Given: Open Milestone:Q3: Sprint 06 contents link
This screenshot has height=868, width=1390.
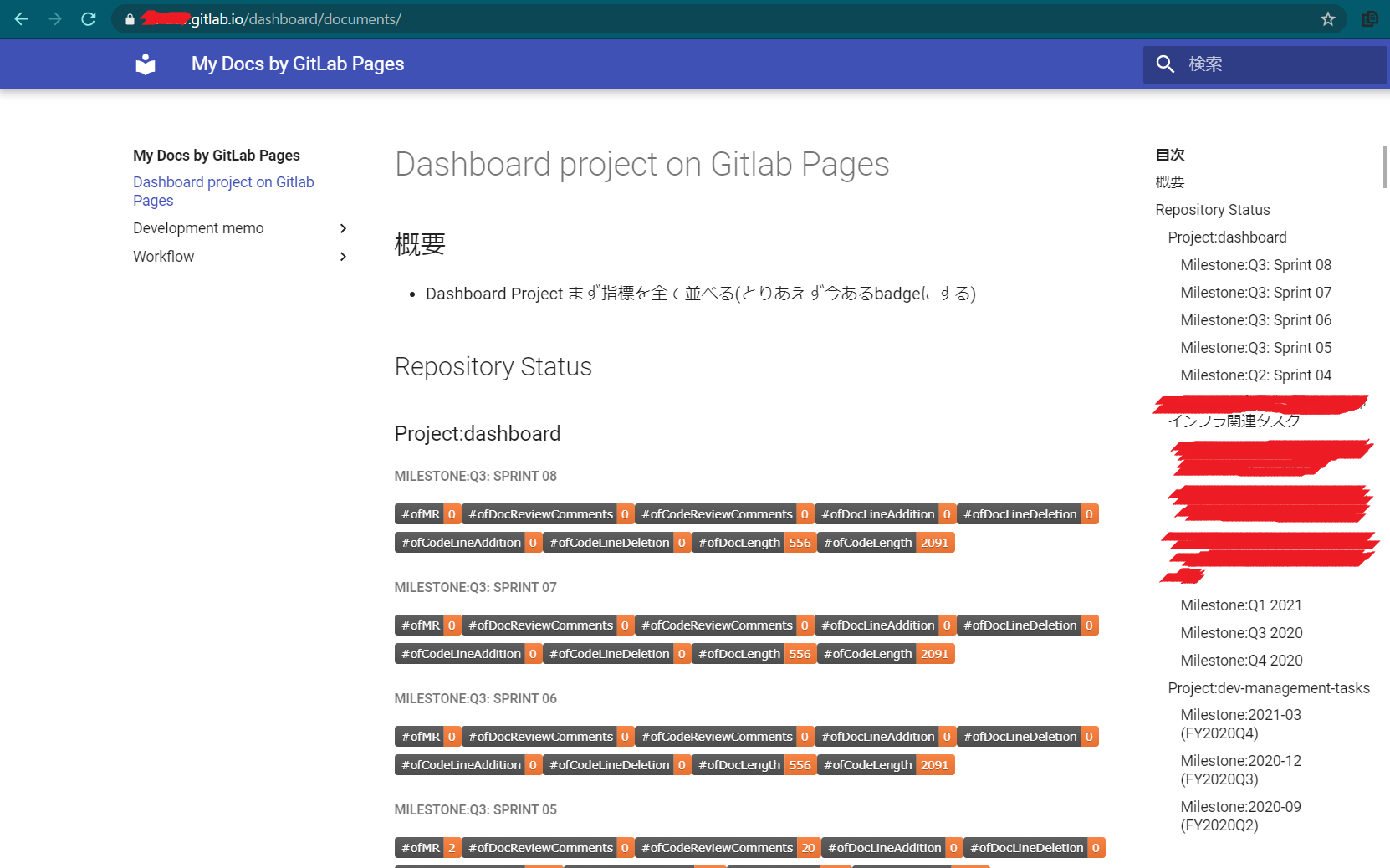Looking at the screenshot, I should pyautogui.click(x=1256, y=320).
